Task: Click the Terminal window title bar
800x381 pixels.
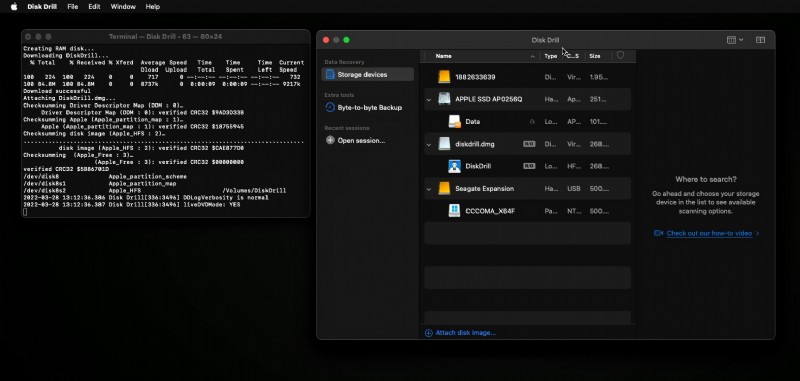Action: (165, 37)
